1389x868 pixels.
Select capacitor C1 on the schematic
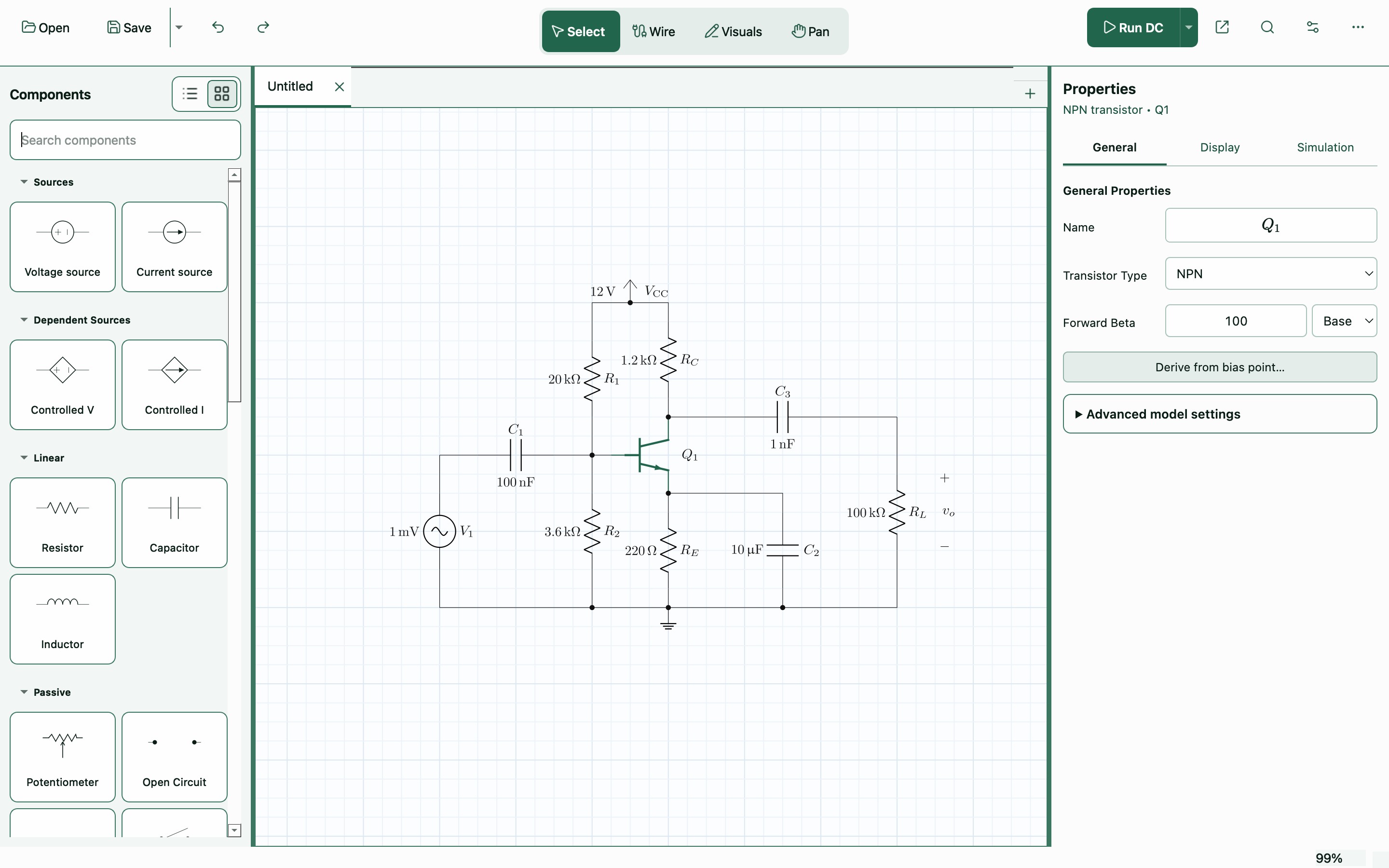point(516,455)
